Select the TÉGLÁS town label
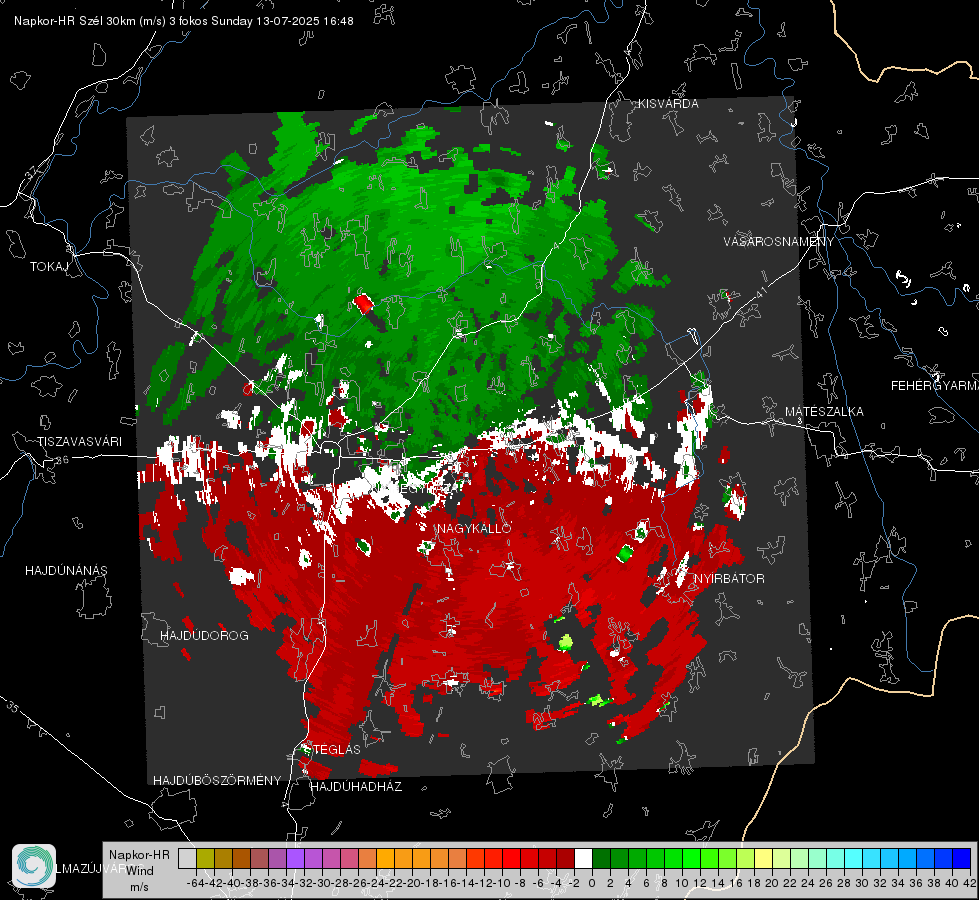This screenshot has width=979, height=900. click(337, 750)
